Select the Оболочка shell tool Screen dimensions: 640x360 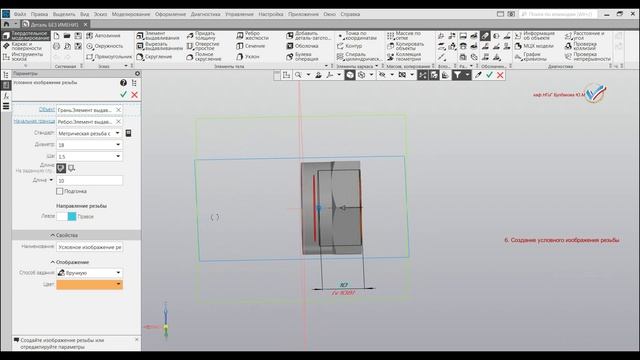pyautogui.click(x=302, y=46)
